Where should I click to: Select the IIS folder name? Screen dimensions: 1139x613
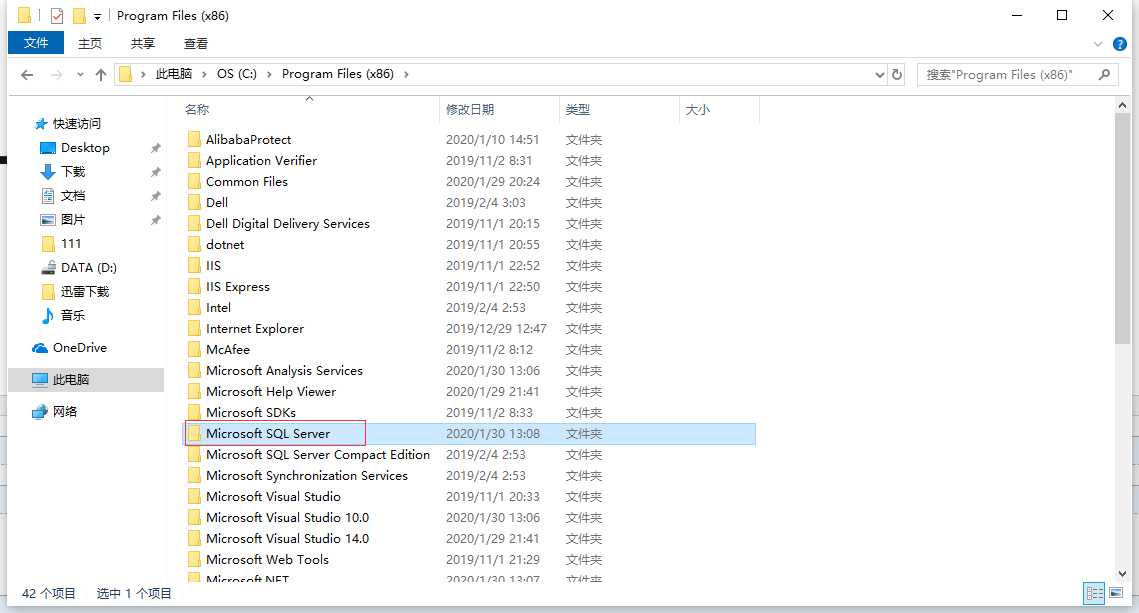pyautogui.click(x=214, y=265)
